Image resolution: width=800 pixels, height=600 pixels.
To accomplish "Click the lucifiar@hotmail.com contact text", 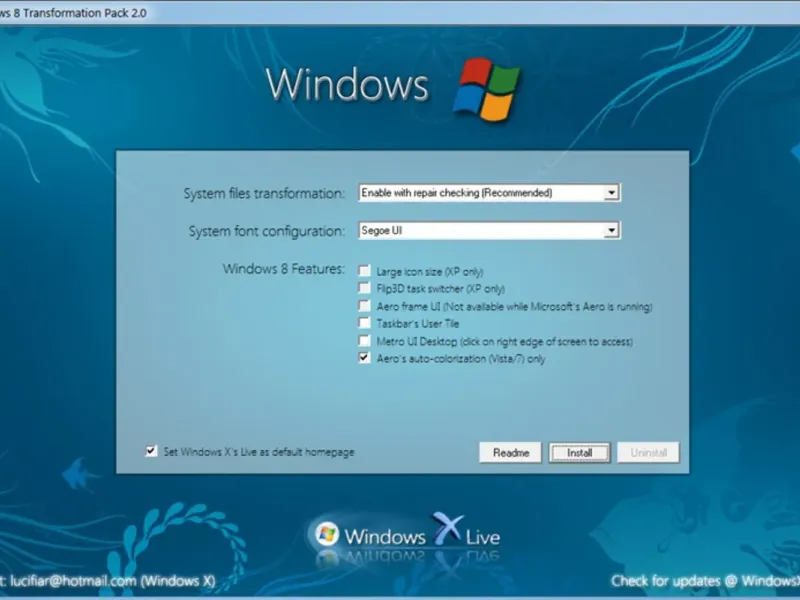I will tap(108, 581).
